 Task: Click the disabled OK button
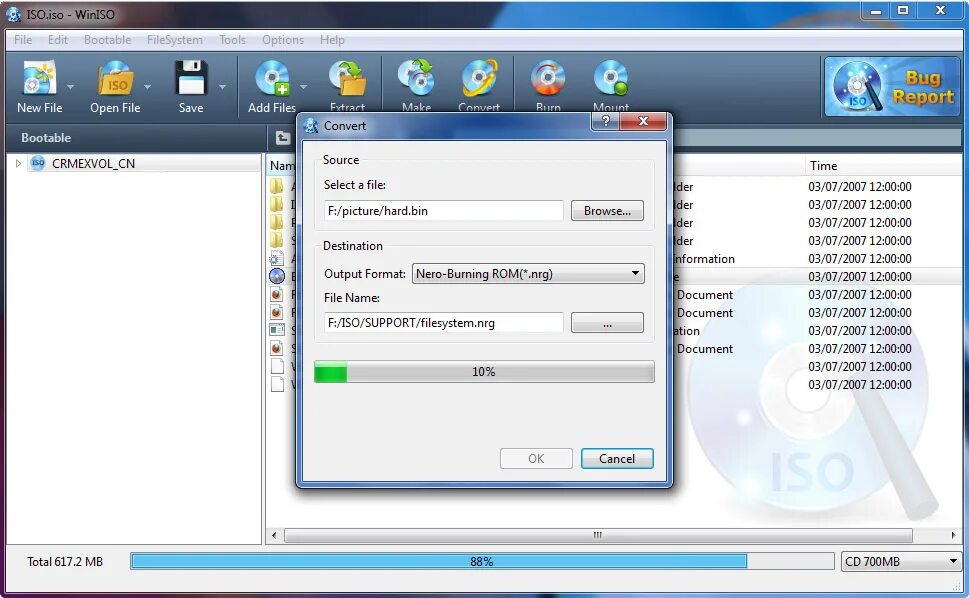[x=536, y=458]
